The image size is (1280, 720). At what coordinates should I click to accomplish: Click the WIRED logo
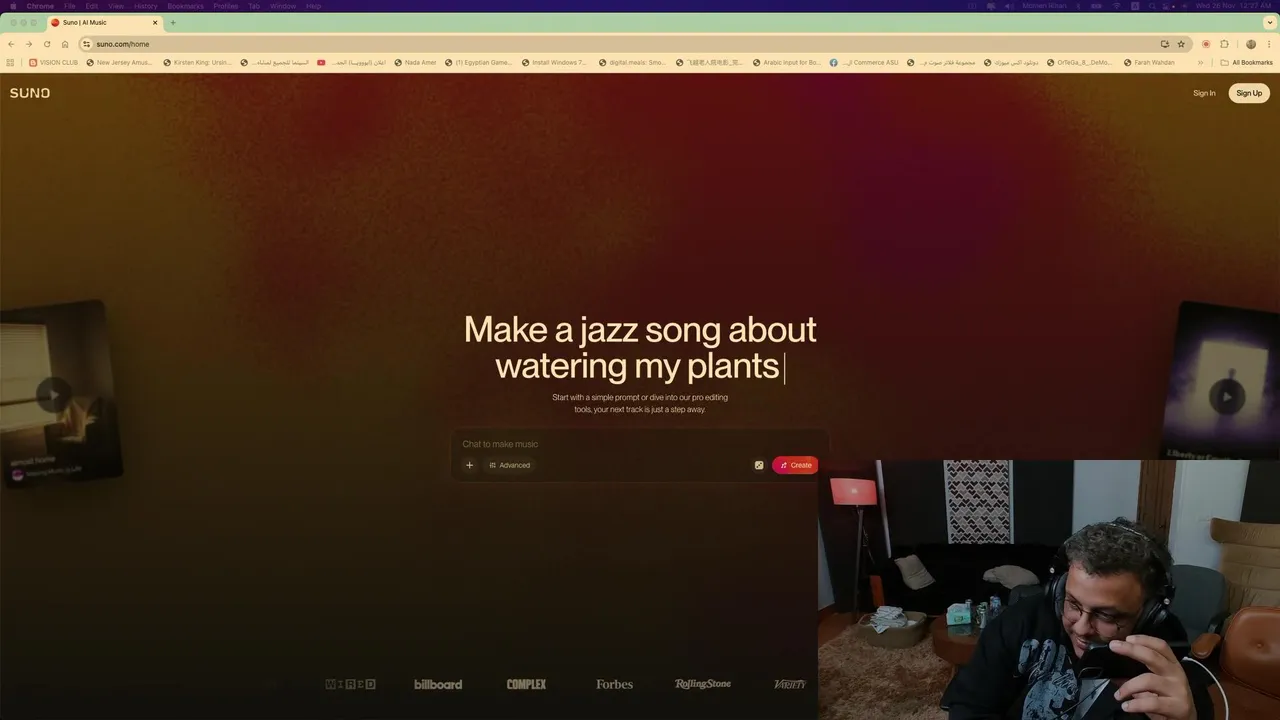(x=351, y=684)
